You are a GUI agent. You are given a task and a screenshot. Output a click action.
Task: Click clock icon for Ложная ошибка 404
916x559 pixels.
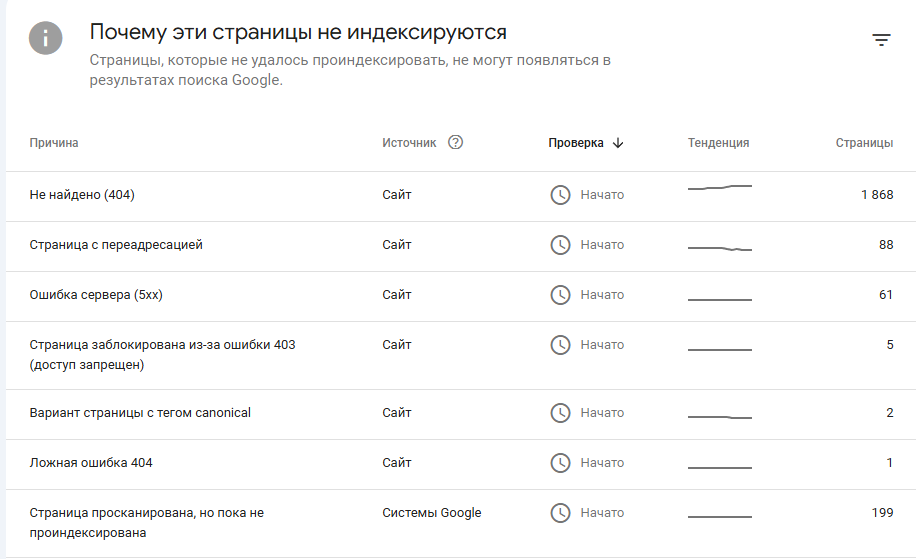pos(561,463)
